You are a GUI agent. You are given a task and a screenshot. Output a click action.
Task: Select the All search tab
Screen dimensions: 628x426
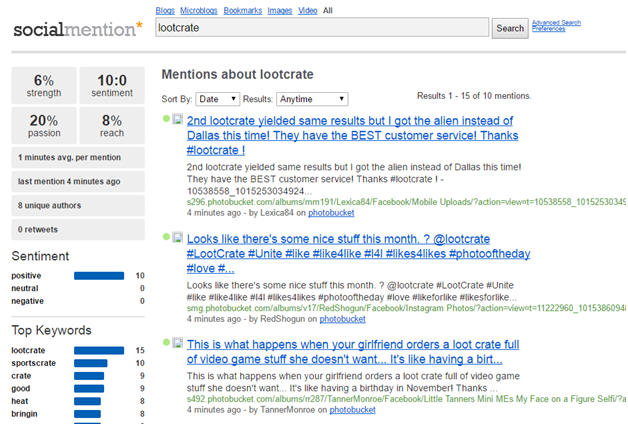click(328, 10)
